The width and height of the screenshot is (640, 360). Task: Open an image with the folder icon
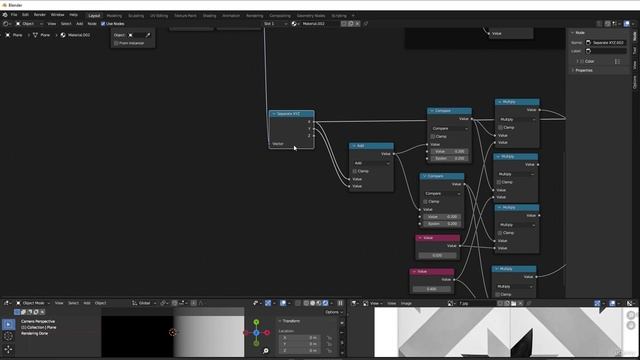coord(514,303)
